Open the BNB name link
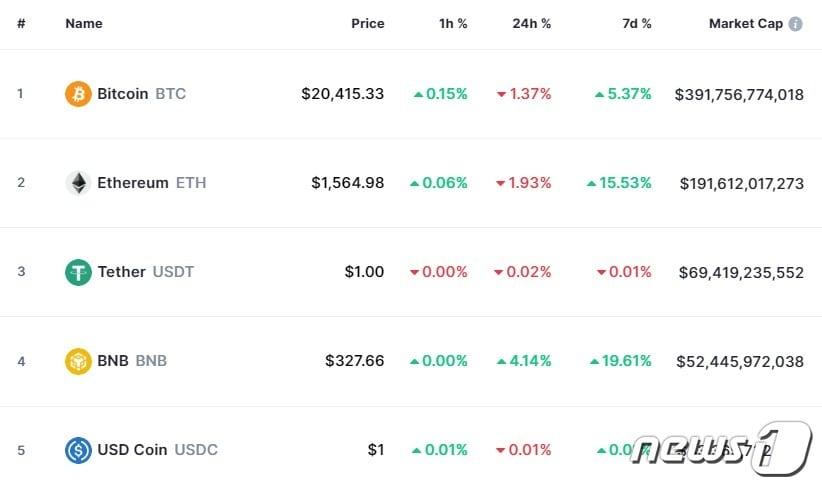 pyautogui.click(x=132, y=361)
